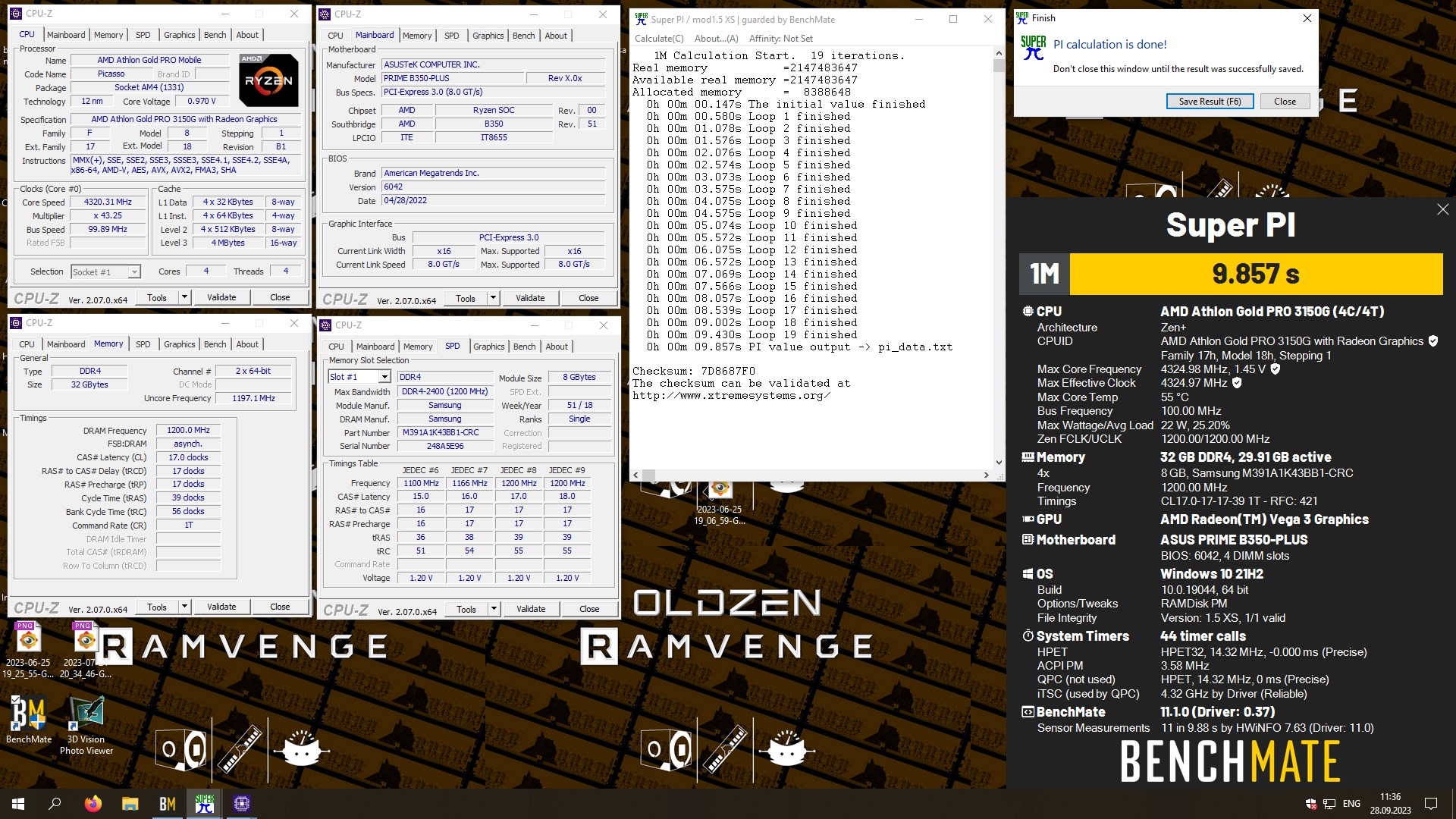
Task: Close the Finish dialog with X
Action: point(1307,18)
